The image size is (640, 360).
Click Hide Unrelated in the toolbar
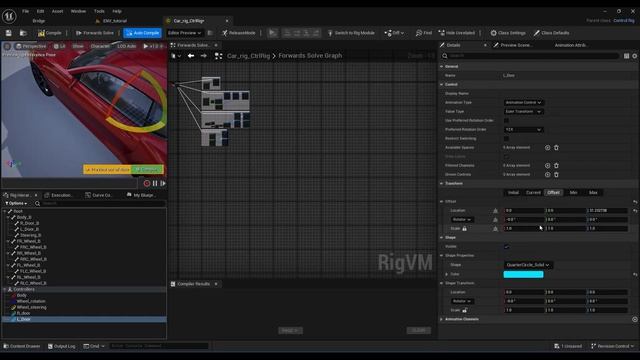click(x=457, y=33)
